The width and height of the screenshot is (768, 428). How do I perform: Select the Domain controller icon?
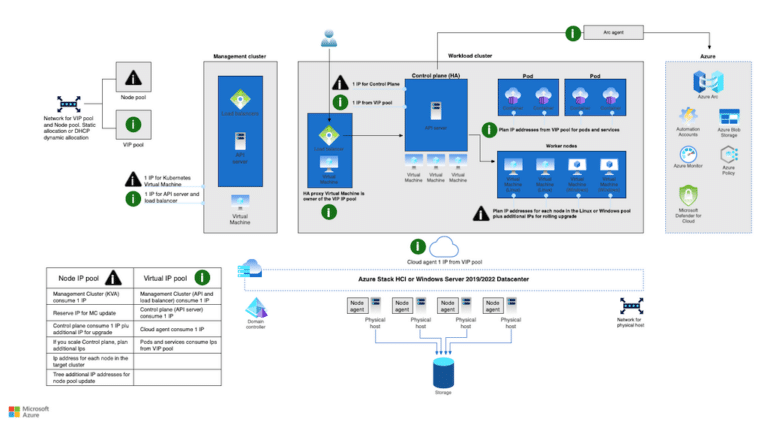coord(256,308)
